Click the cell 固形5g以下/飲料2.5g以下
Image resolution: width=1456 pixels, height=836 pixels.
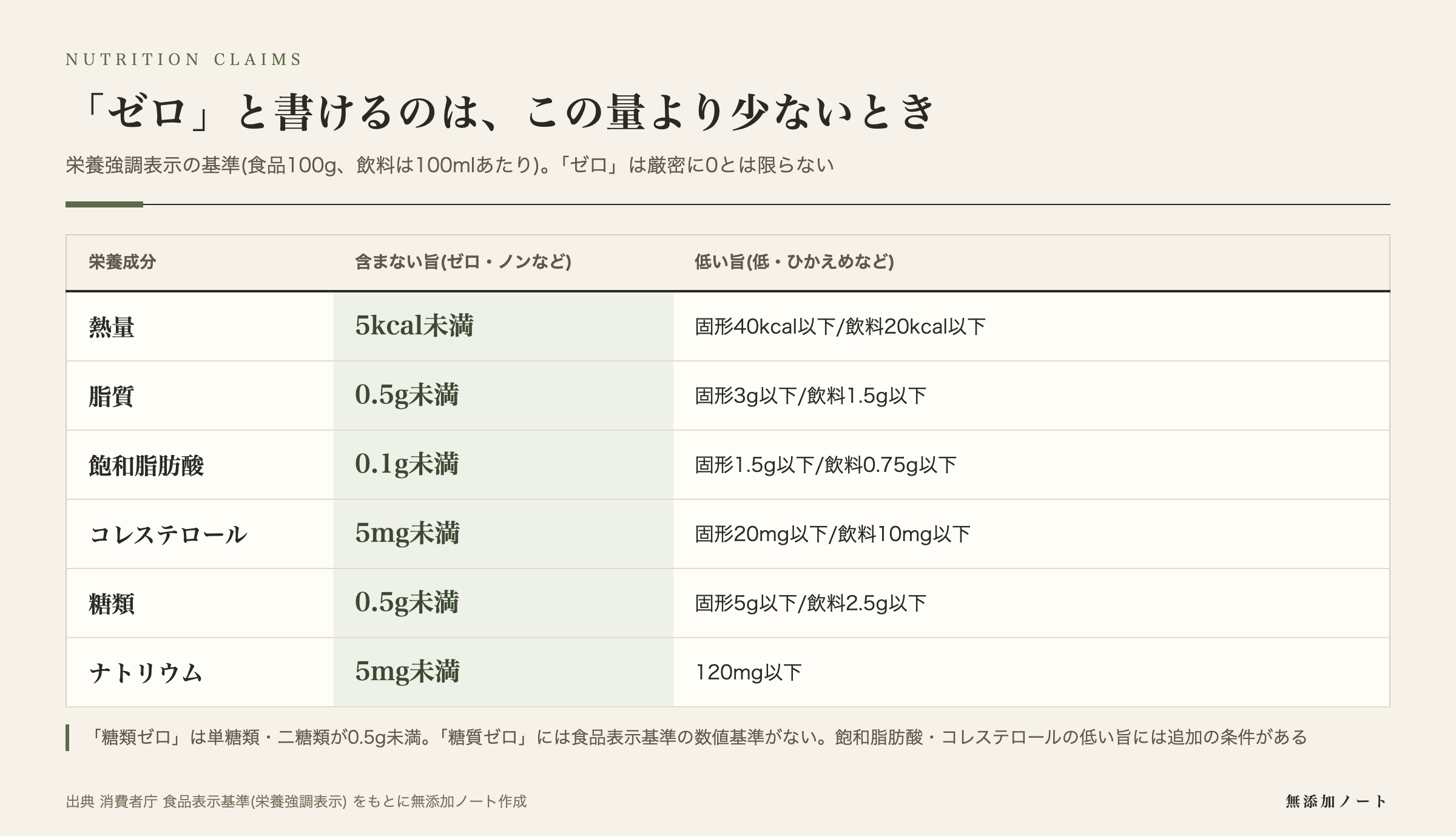(x=811, y=604)
